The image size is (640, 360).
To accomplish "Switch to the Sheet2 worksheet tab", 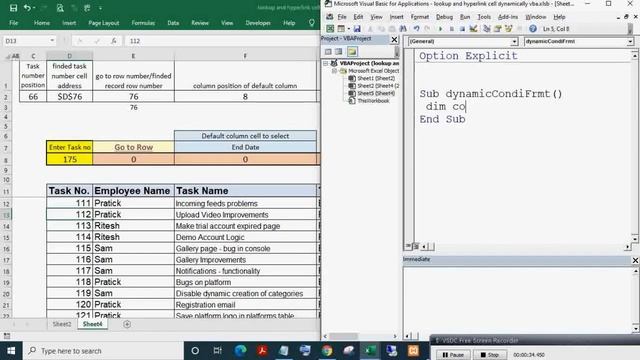I will (x=62, y=324).
